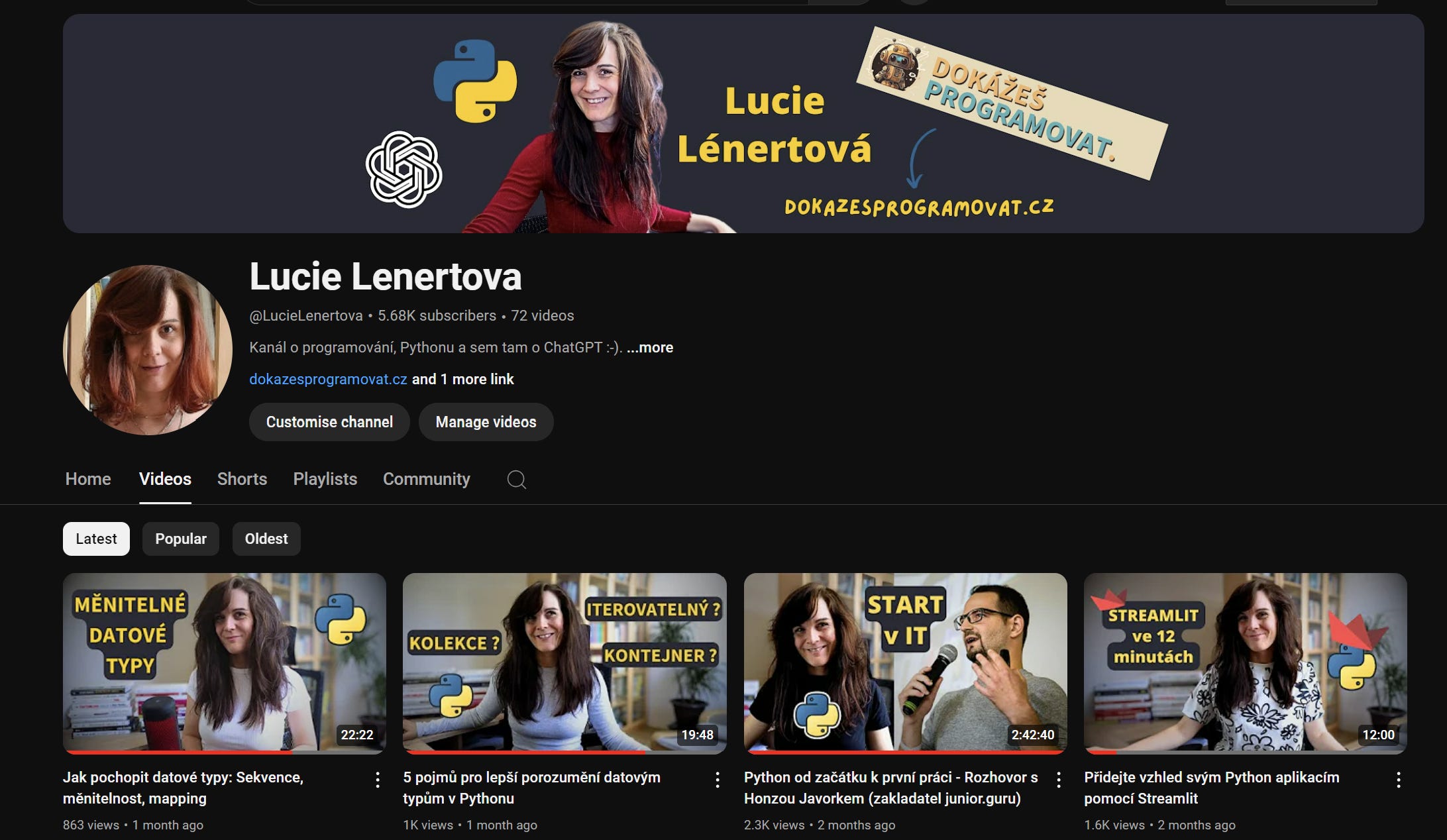Click the channel name 'Lucie Lenertova' heading
The width and height of the screenshot is (1447, 840).
tap(386, 276)
